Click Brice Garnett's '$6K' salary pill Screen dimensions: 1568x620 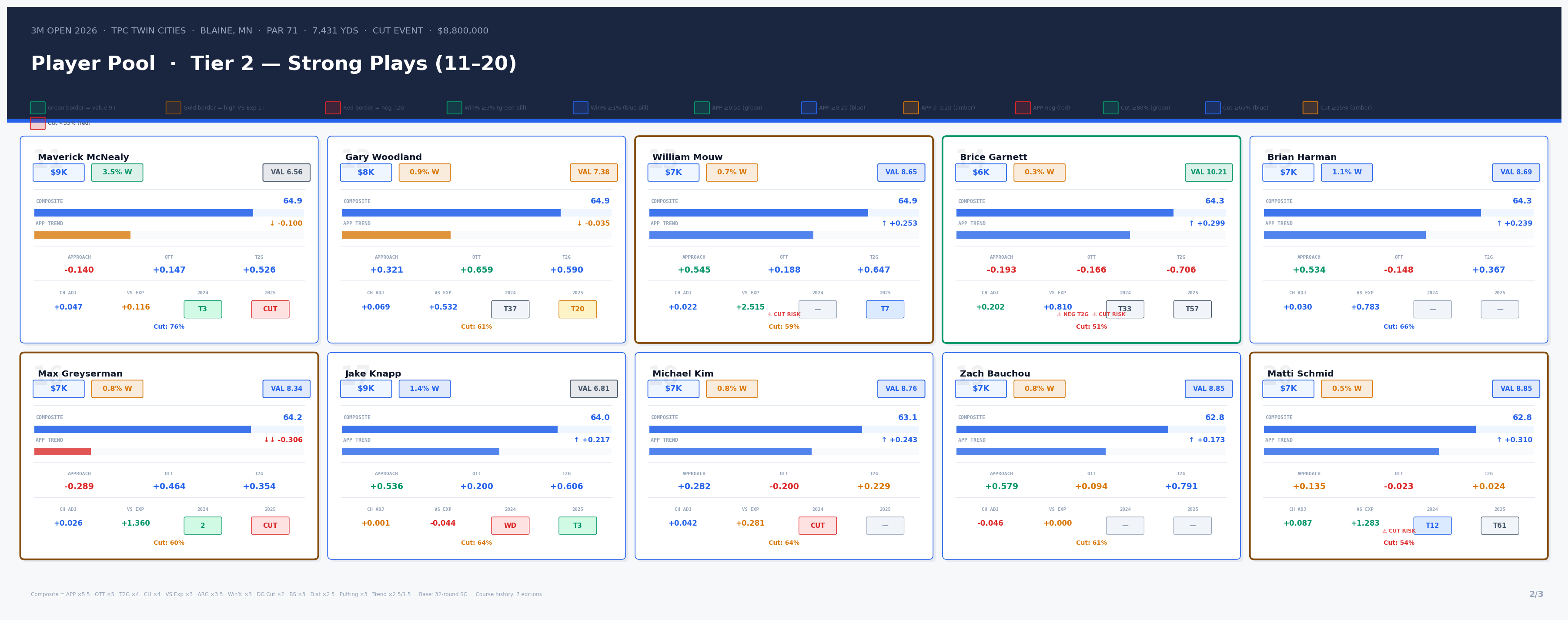[x=981, y=172]
